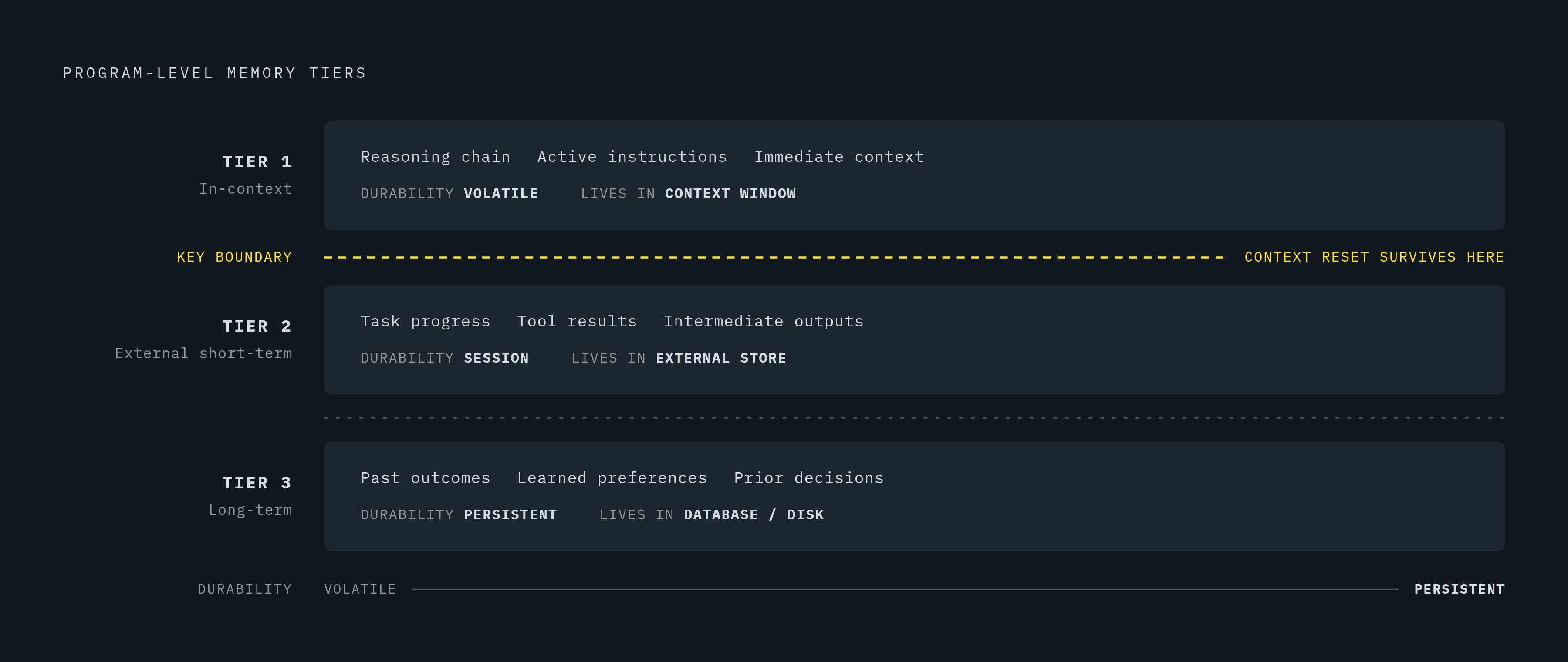1568x662 pixels.
Task: Select the 'Active instructions' text
Action: pyautogui.click(x=632, y=157)
